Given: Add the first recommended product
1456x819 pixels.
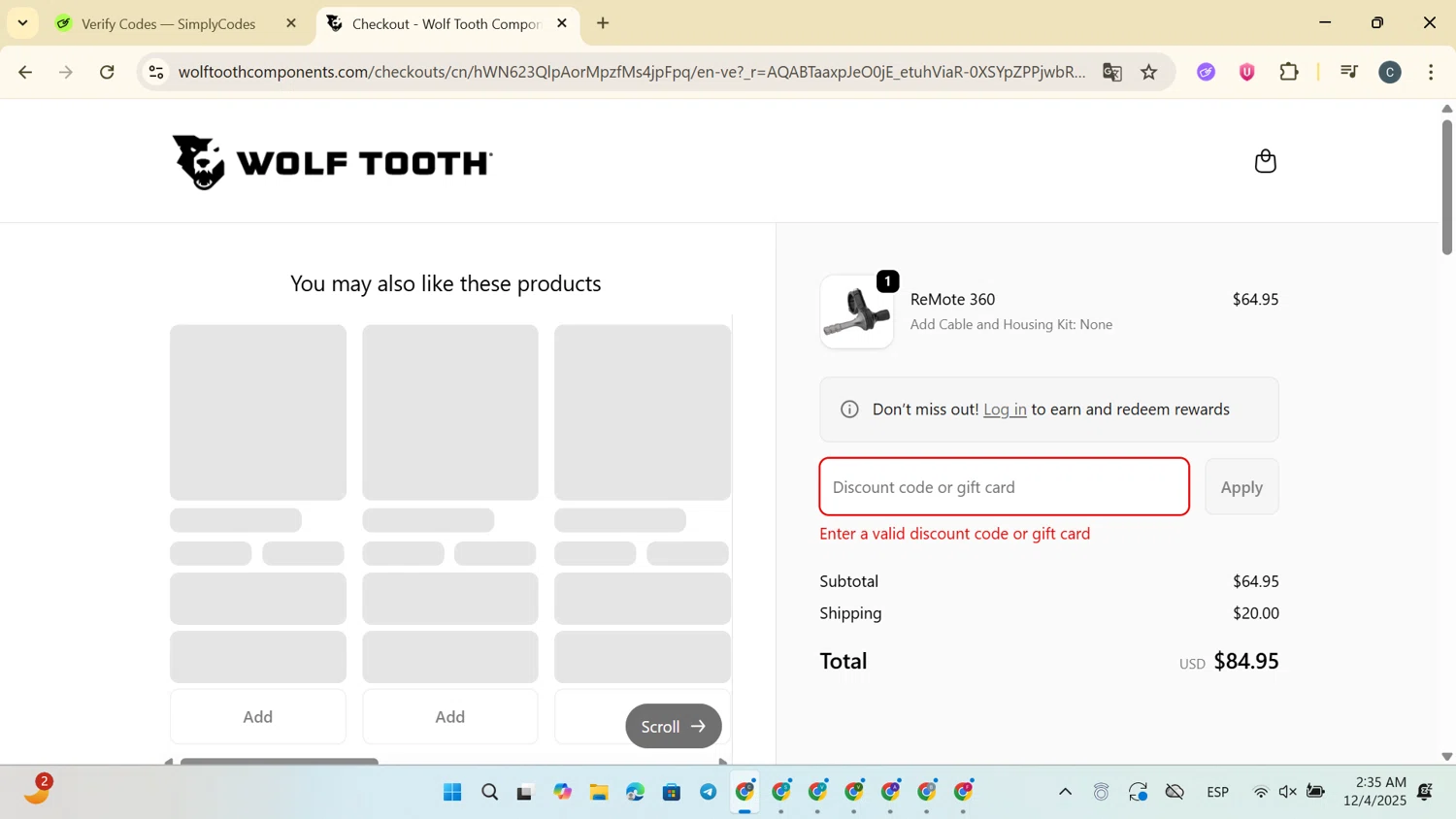Looking at the screenshot, I should pyautogui.click(x=257, y=717).
